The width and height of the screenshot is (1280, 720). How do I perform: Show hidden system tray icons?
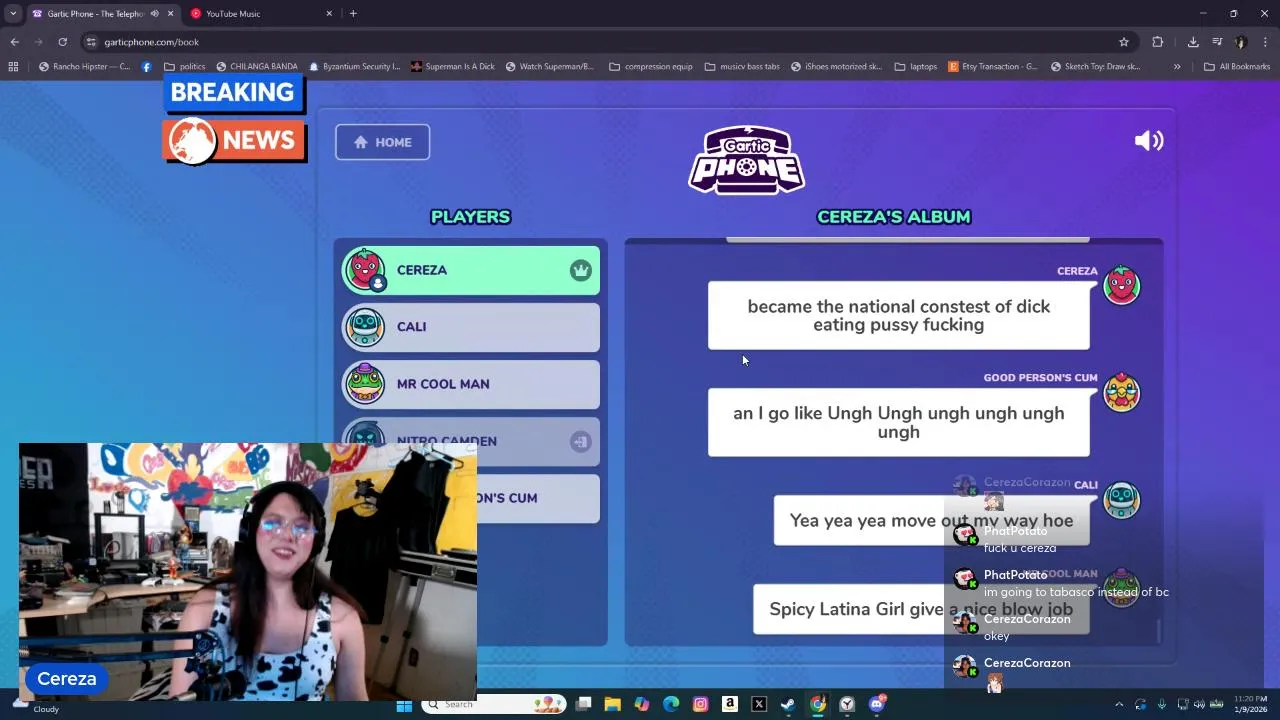[1119, 705]
